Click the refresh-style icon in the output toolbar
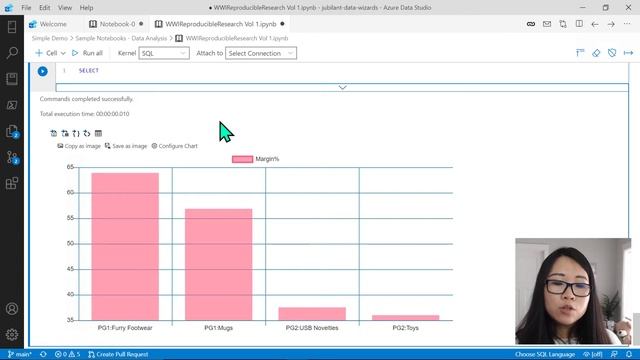This screenshot has height=360, width=640. [87, 133]
